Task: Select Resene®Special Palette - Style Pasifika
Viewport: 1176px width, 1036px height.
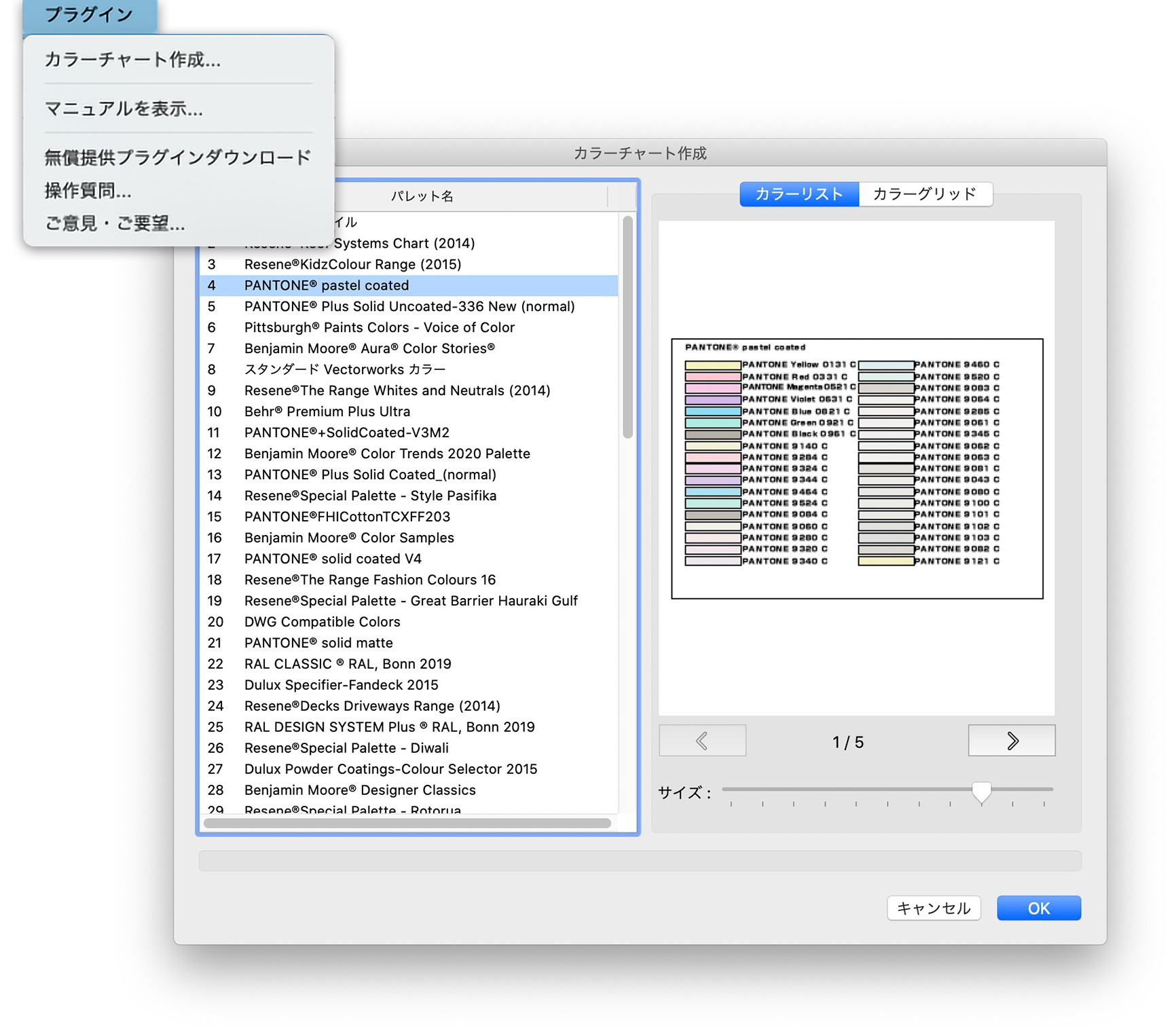Action: [x=409, y=496]
